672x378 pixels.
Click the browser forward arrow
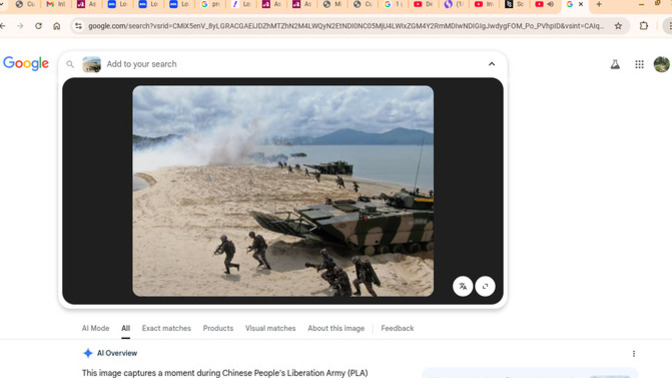tap(20, 26)
